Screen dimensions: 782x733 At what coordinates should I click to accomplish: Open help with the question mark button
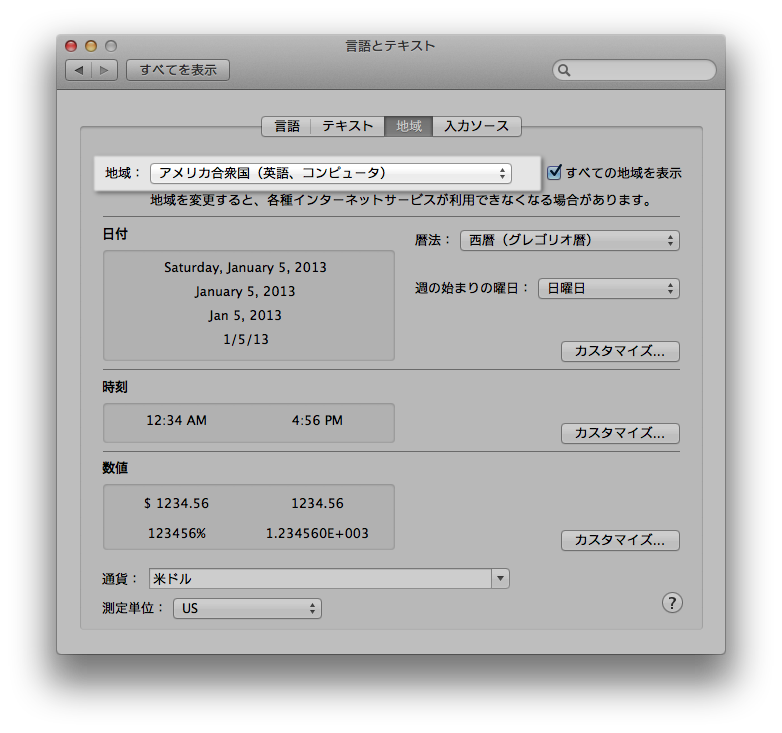tap(672, 603)
